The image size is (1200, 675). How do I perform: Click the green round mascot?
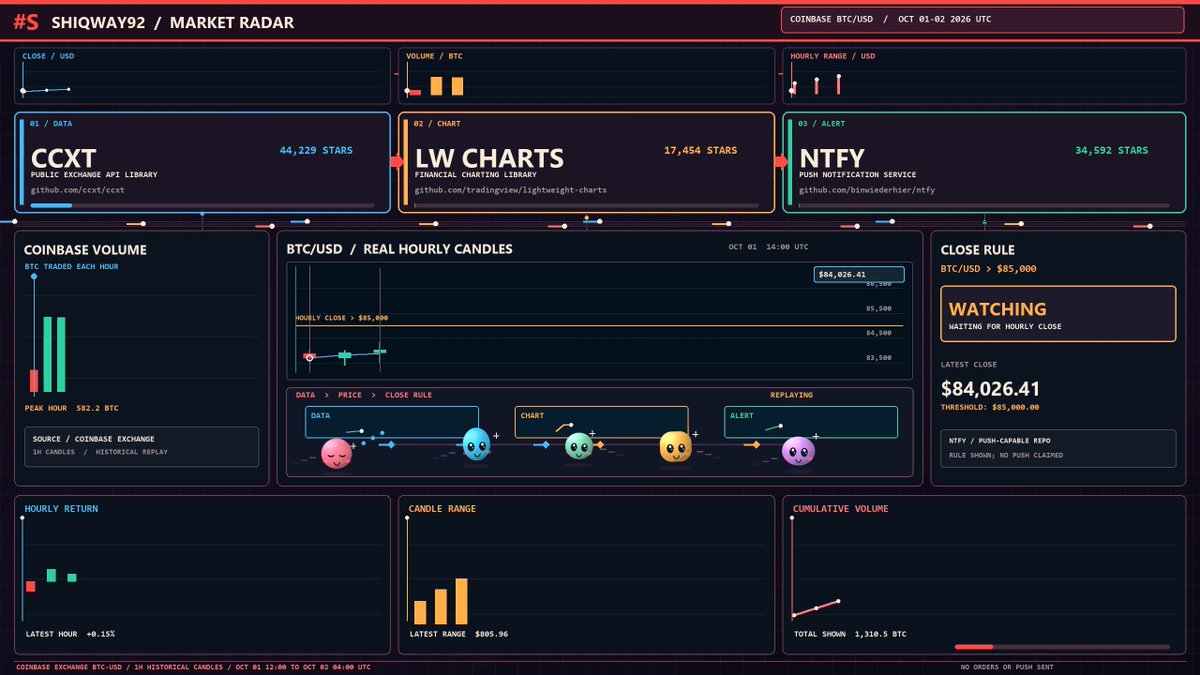coord(579,446)
